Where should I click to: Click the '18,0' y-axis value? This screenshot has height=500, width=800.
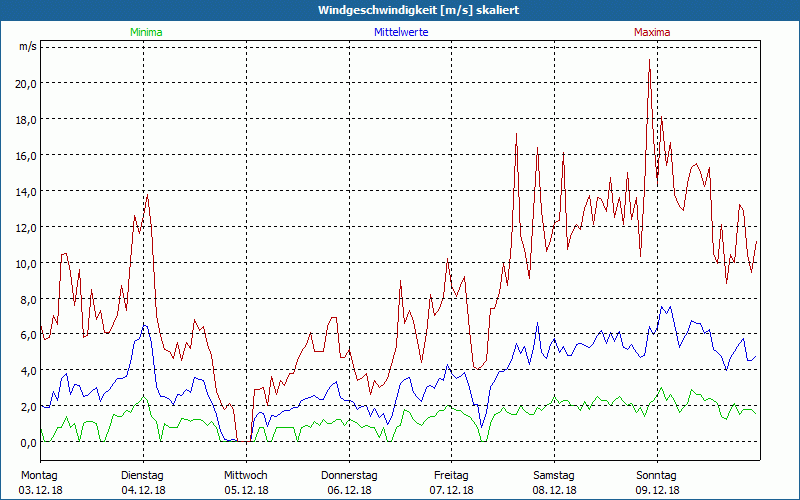click(26, 120)
